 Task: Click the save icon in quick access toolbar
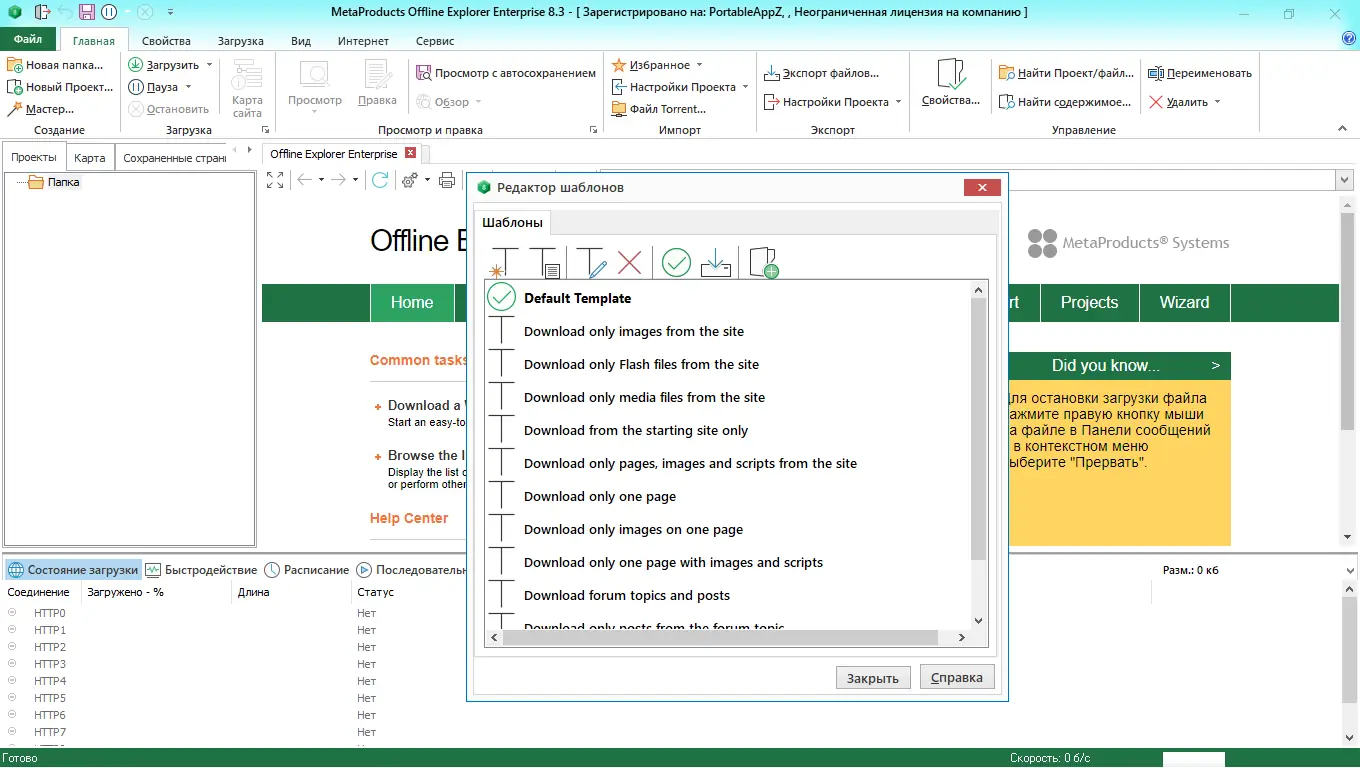86,12
